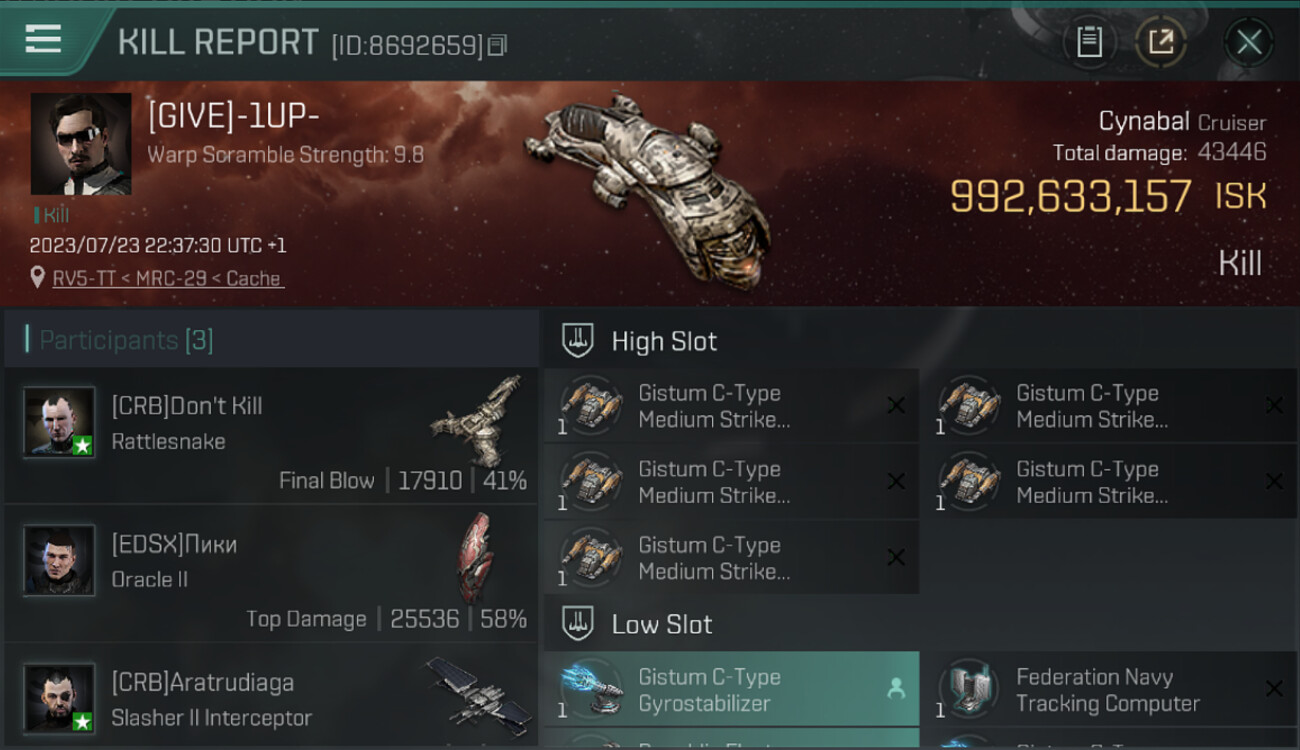Open the clipboard notes icon
The image size is (1300, 750).
[1089, 42]
